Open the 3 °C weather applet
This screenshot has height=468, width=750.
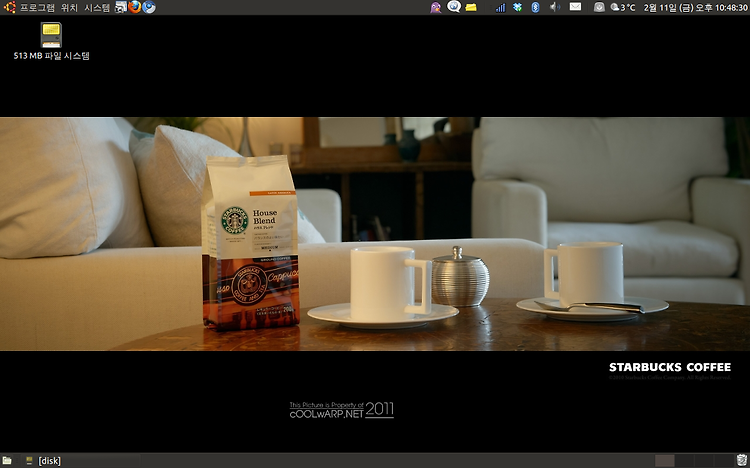(623, 8)
